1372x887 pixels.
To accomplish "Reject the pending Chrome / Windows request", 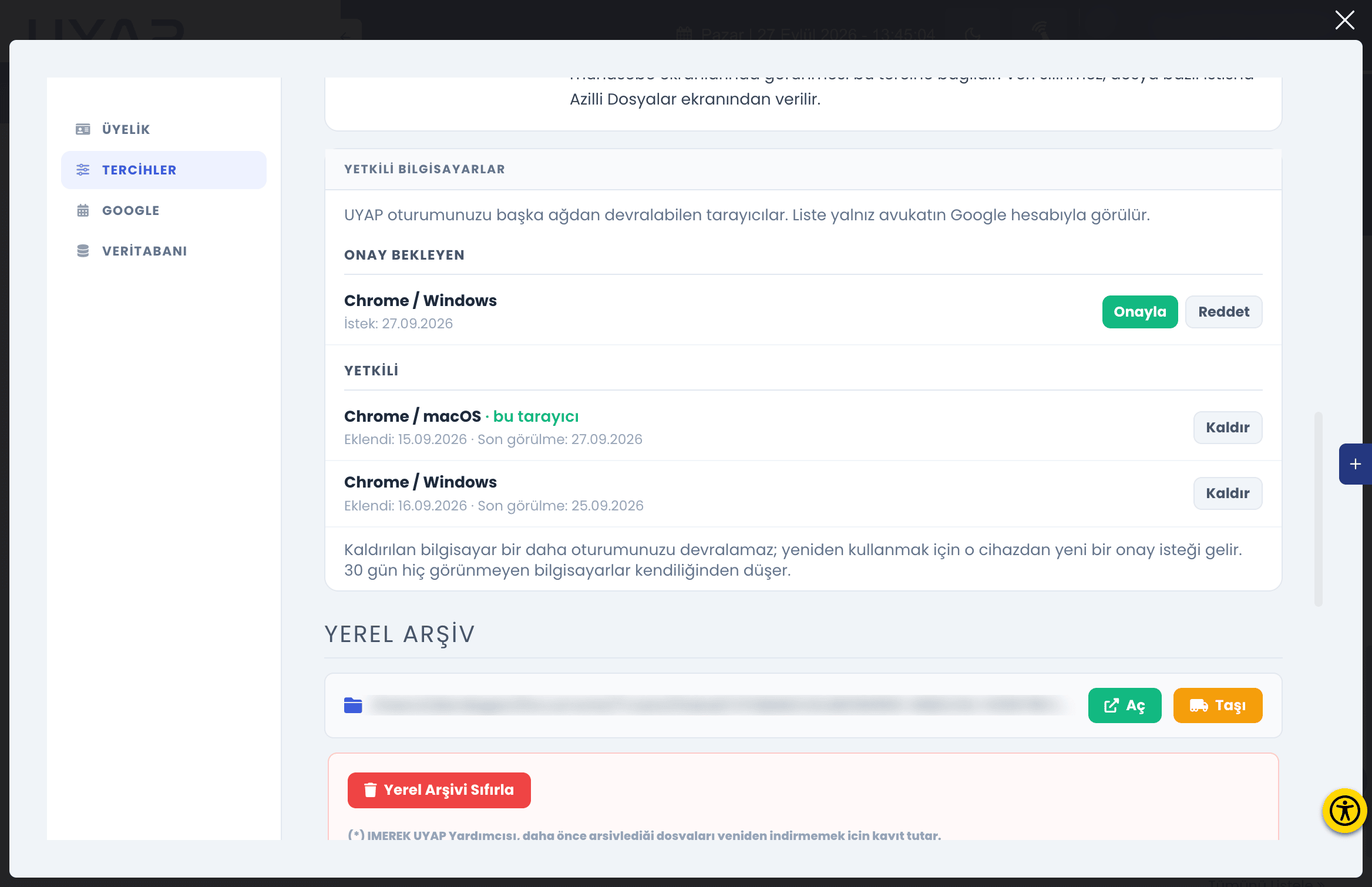I will pyautogui.click(x=1223, y=312).
